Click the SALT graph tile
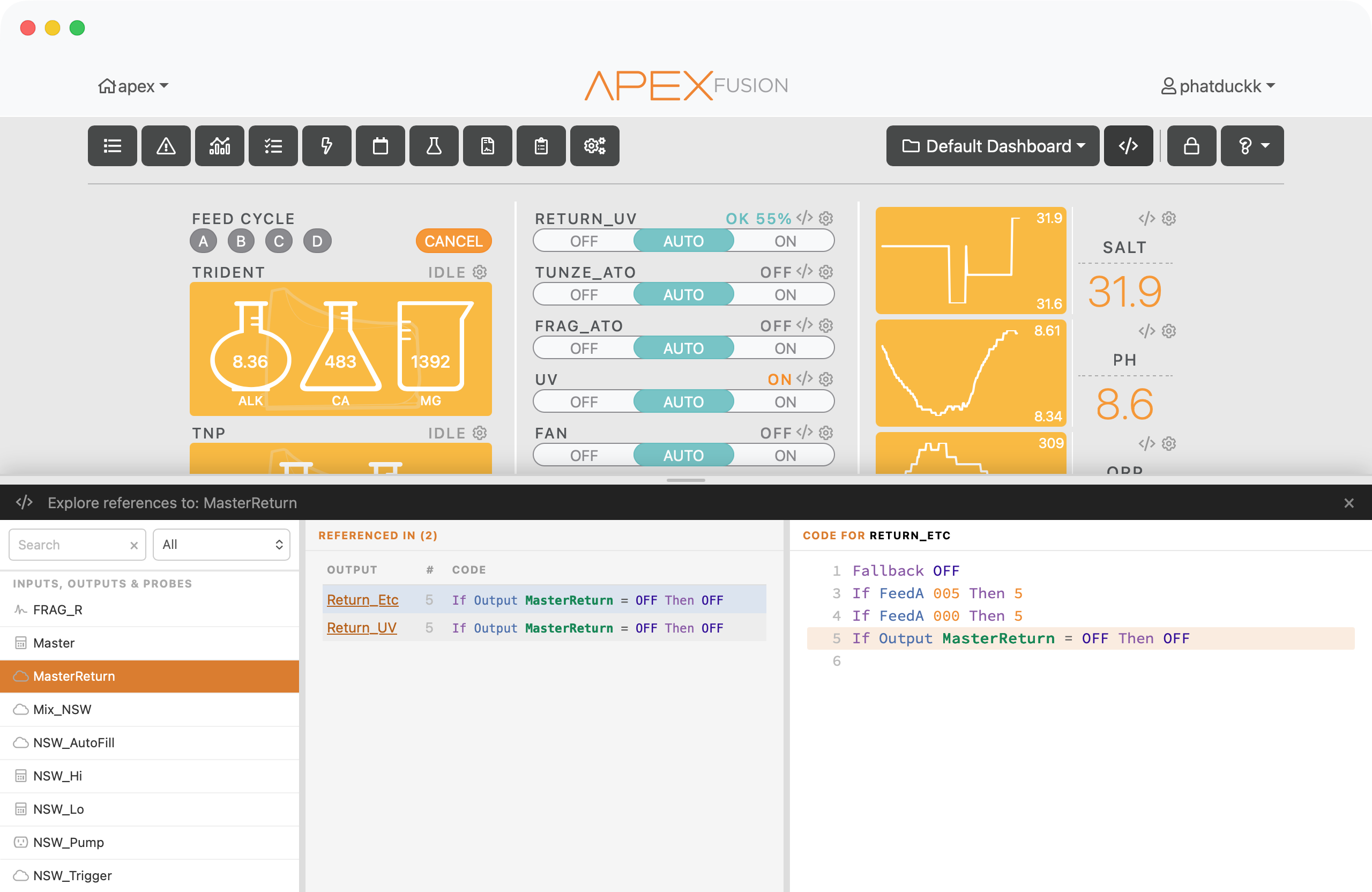The width and height of the screenshot is (1372, 892). (x=971, y=261)
